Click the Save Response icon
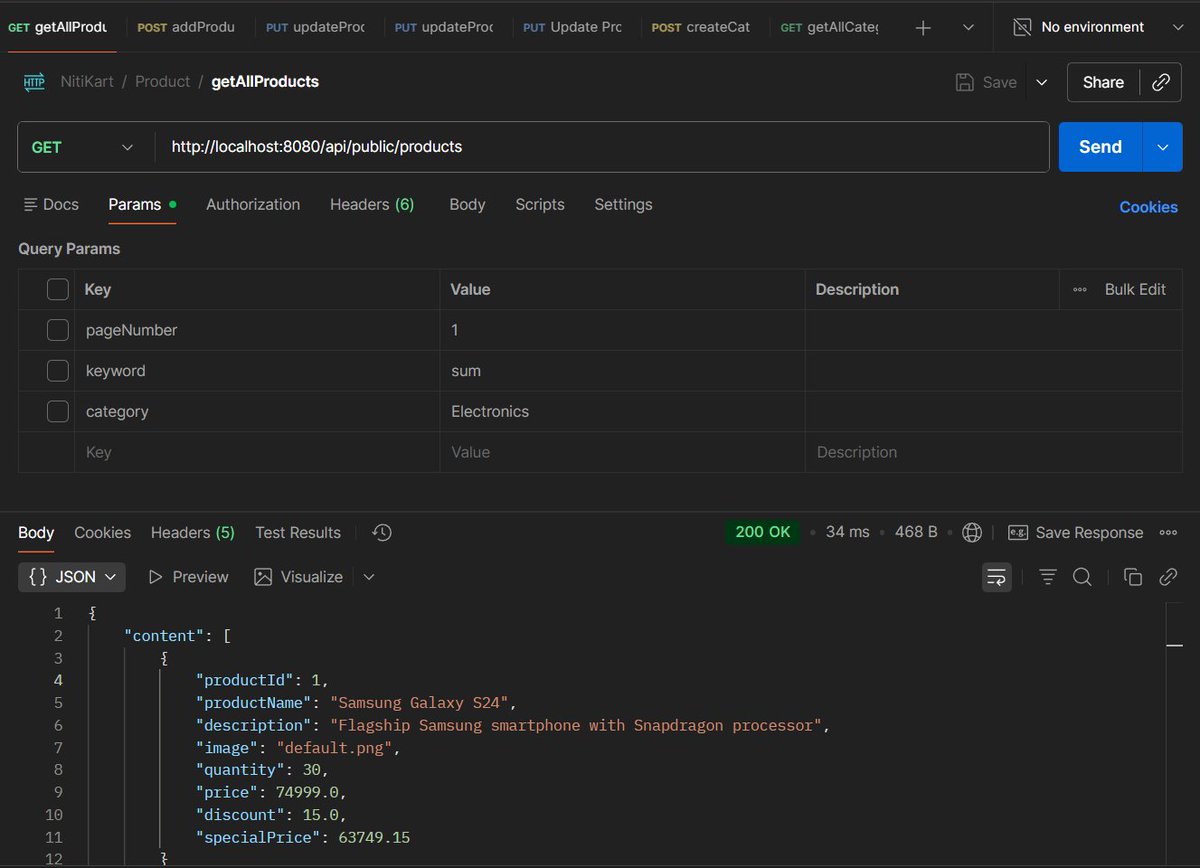 coord(1018,533)
